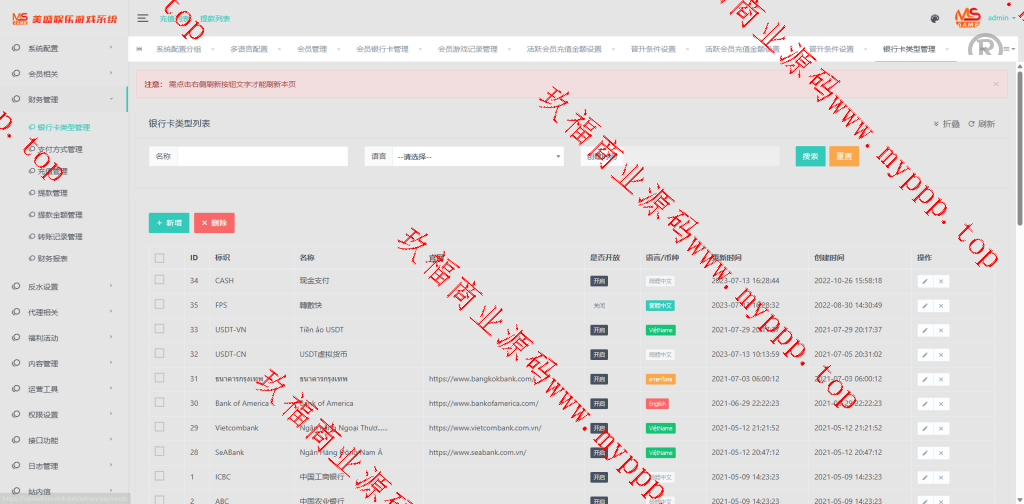Tick the checkbox for Bank of America row

pos(159,403)
